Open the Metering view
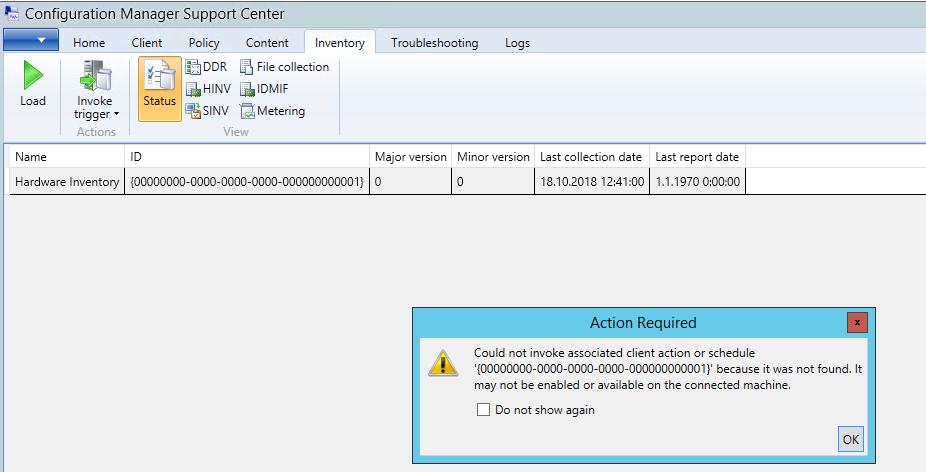926x472 pixels. pyautogui.click(x=272, y=110)
